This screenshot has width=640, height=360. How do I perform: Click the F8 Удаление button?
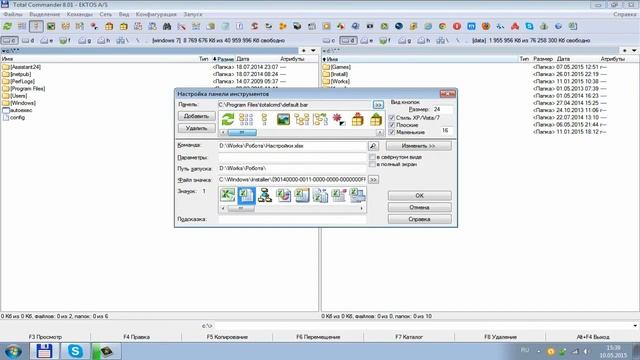[500, 337]
